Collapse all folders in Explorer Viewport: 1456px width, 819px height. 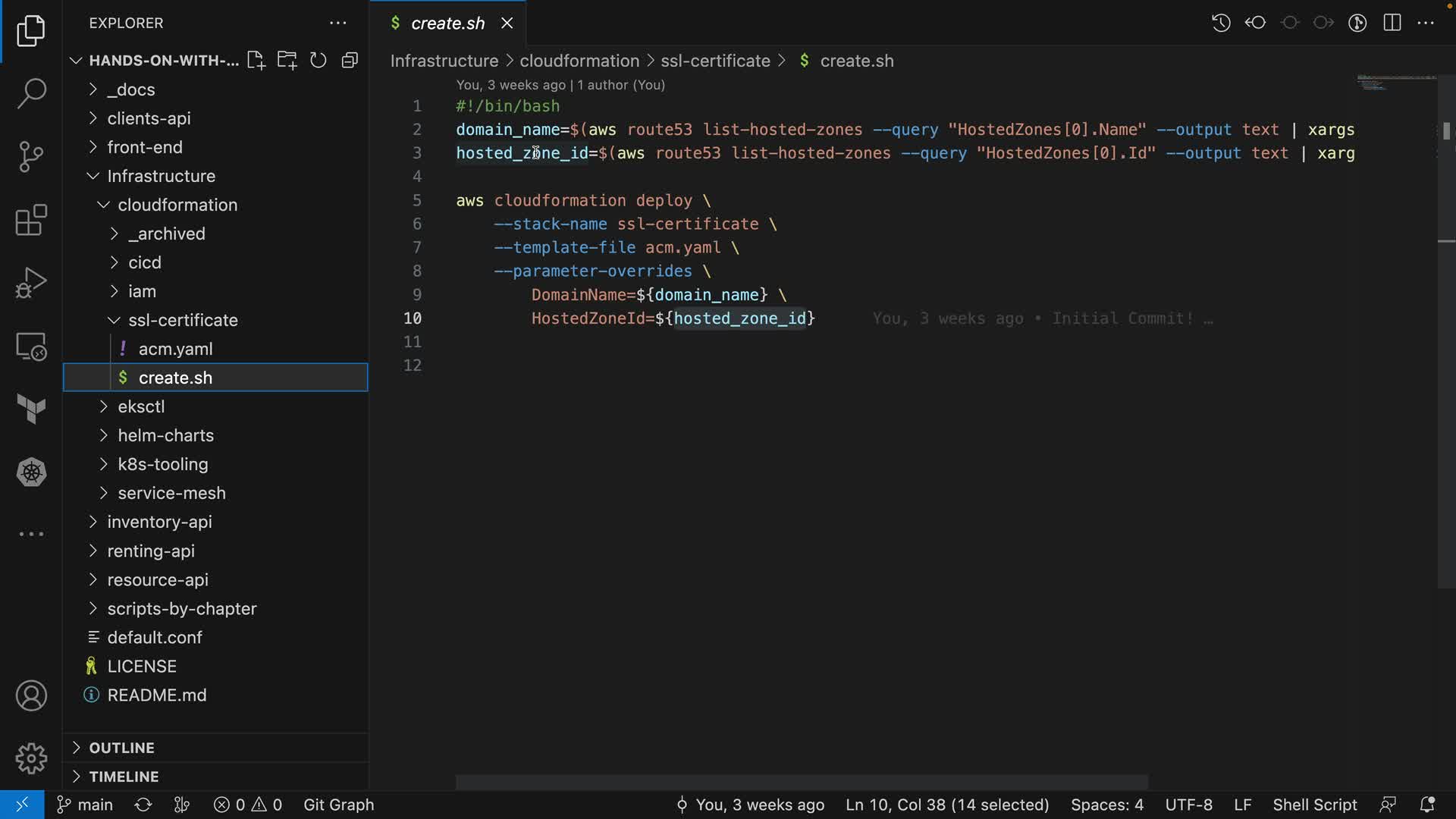tap(350, 61)
